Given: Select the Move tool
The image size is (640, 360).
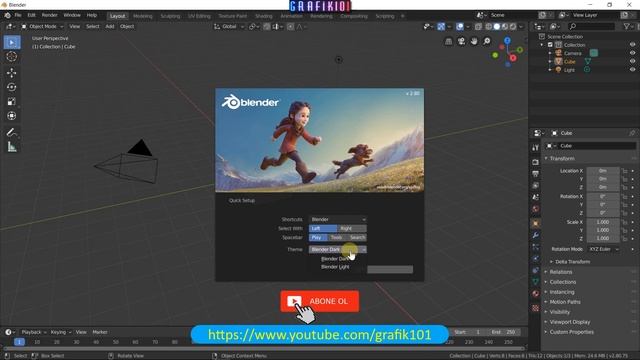Looking at the screenshot, I should click(12, 73).
